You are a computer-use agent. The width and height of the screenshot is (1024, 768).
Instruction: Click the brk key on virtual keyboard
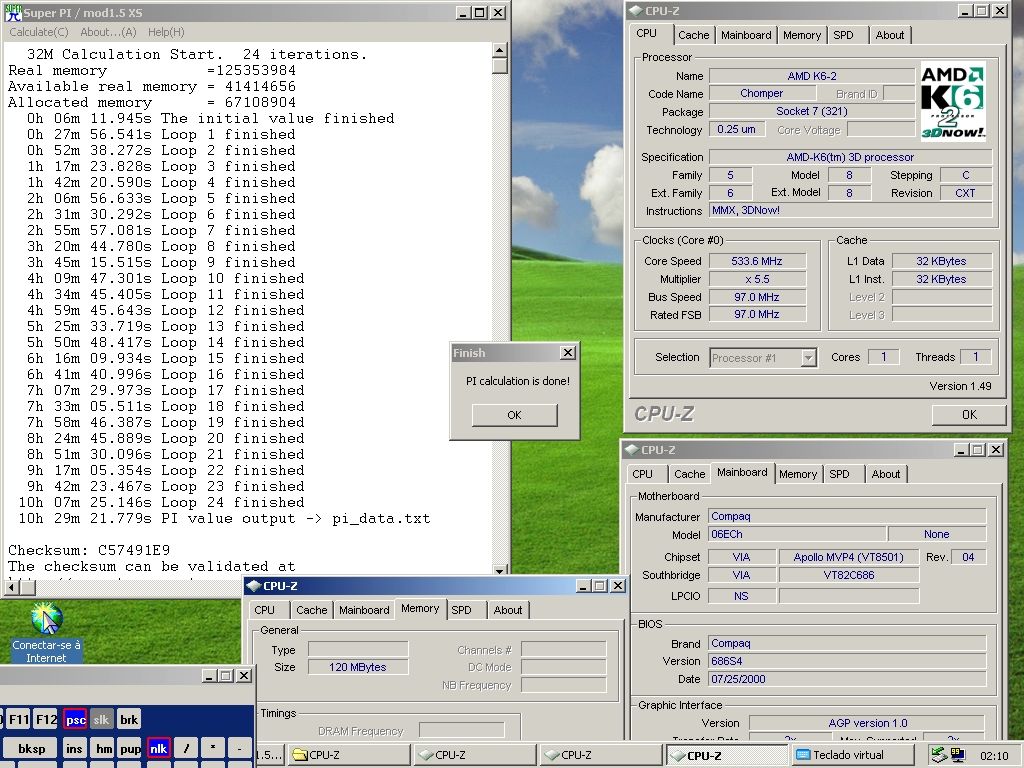(x=129, y=720)
